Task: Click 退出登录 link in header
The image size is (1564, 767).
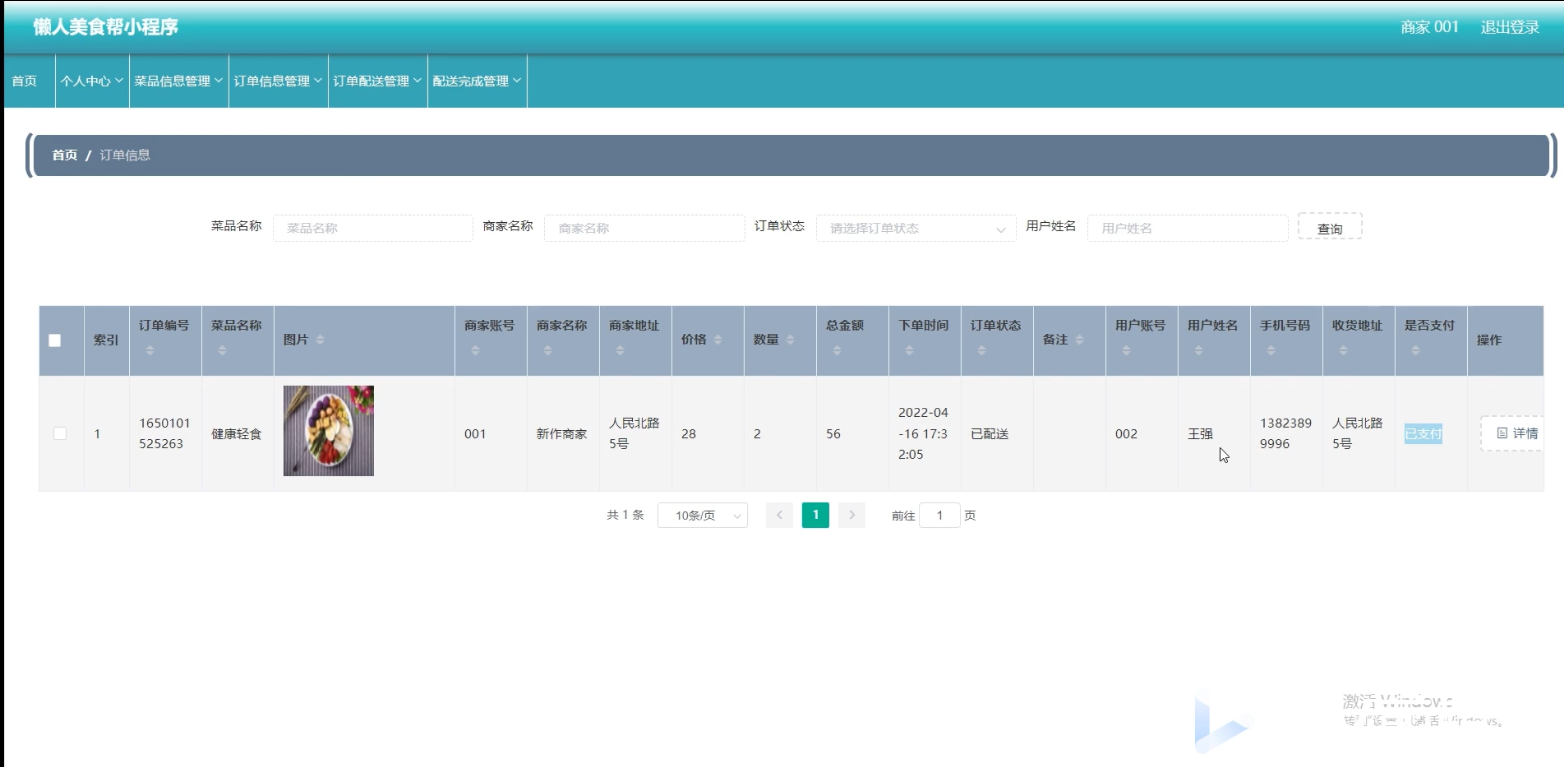Action: [x=1510, y=27]
